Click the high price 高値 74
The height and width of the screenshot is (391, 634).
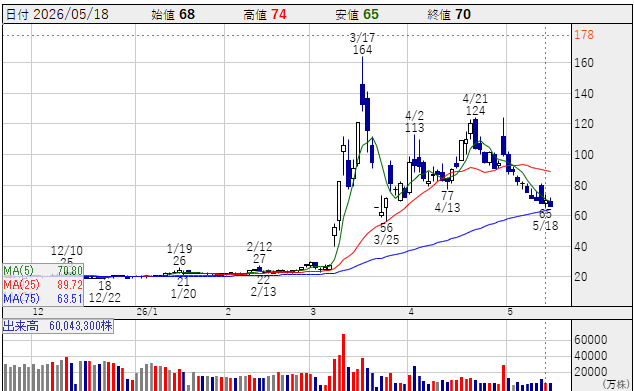tap(265, 15)
